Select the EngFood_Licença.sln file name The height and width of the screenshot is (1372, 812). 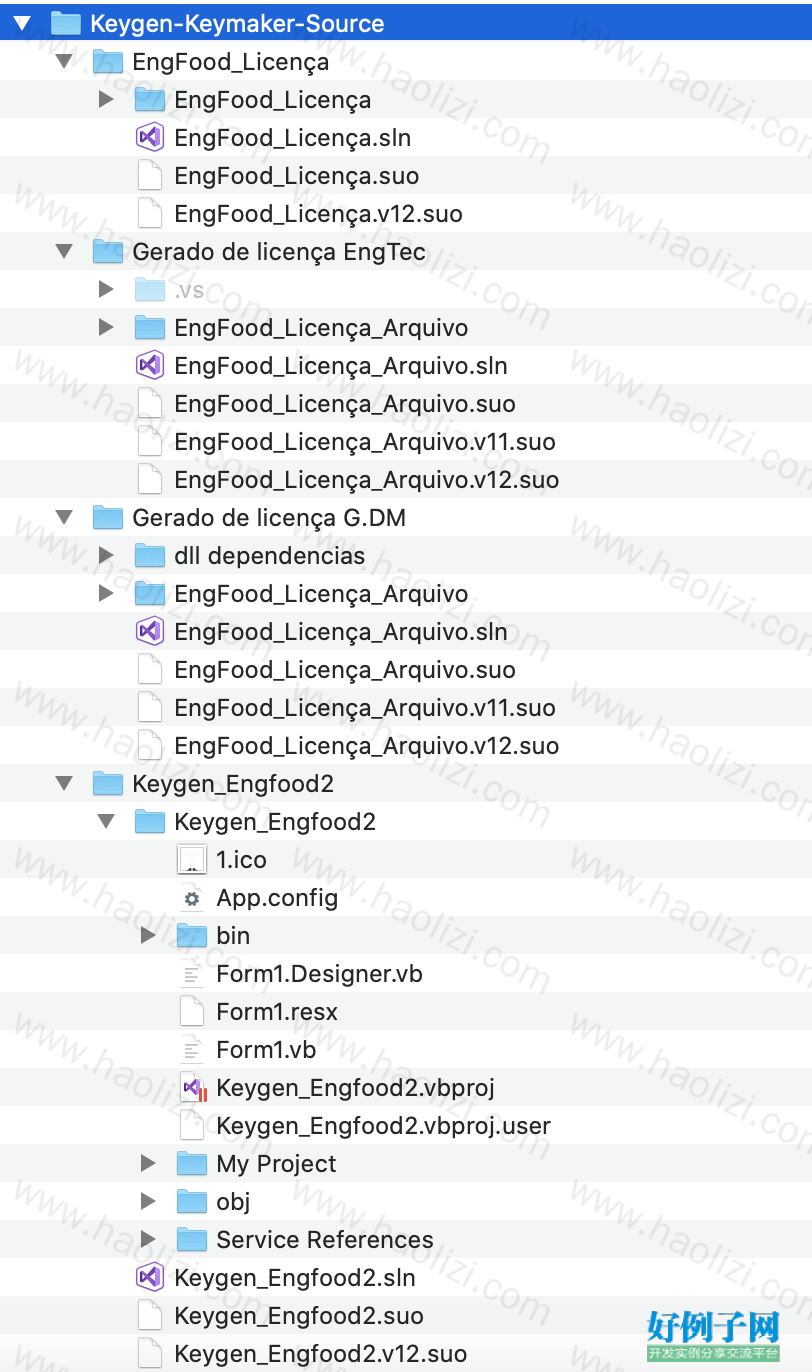(x=293, y=138)
